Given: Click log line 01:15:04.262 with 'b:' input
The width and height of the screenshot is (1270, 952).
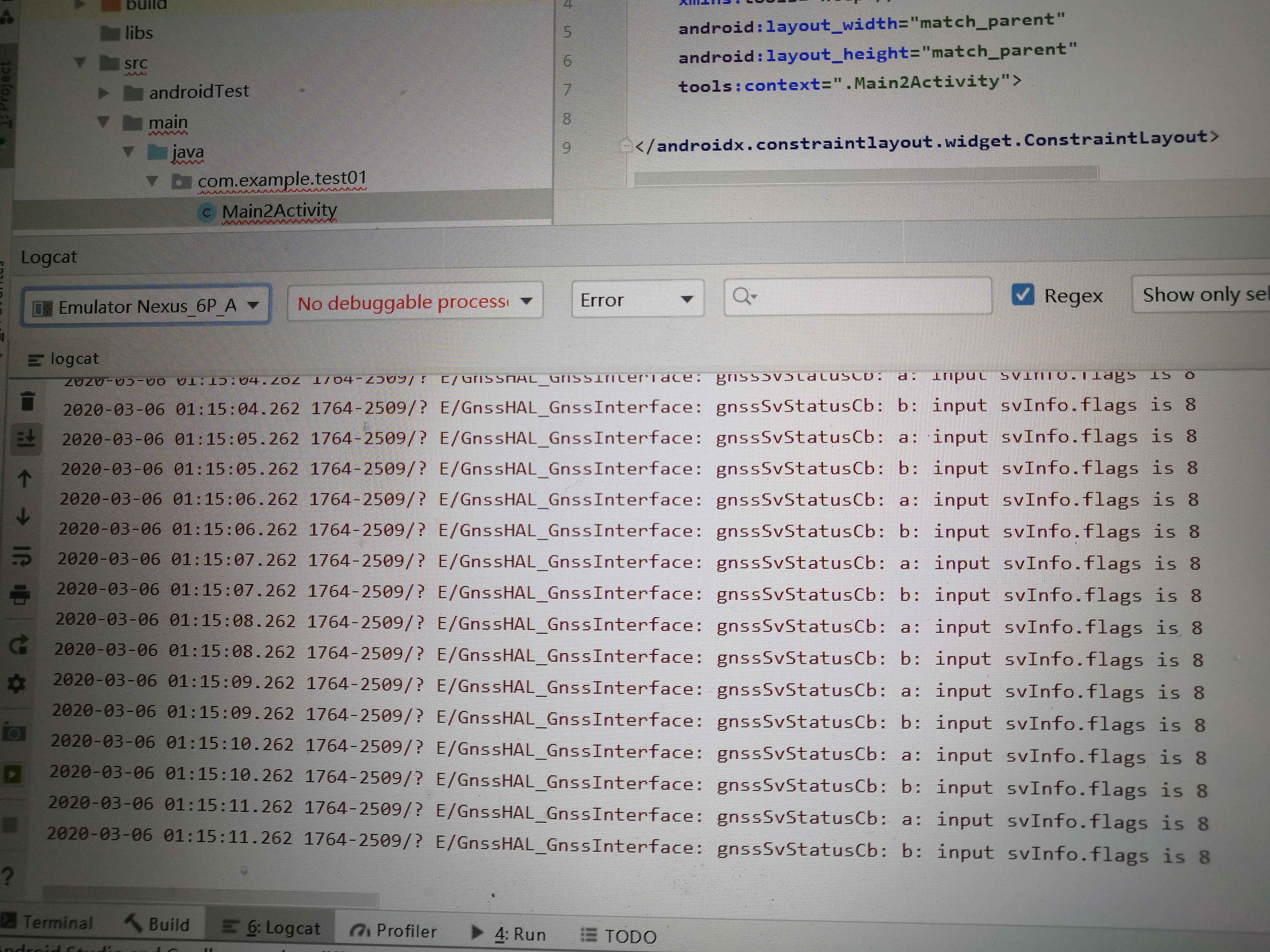Looking at the screenshot, I should click(629, 407).
